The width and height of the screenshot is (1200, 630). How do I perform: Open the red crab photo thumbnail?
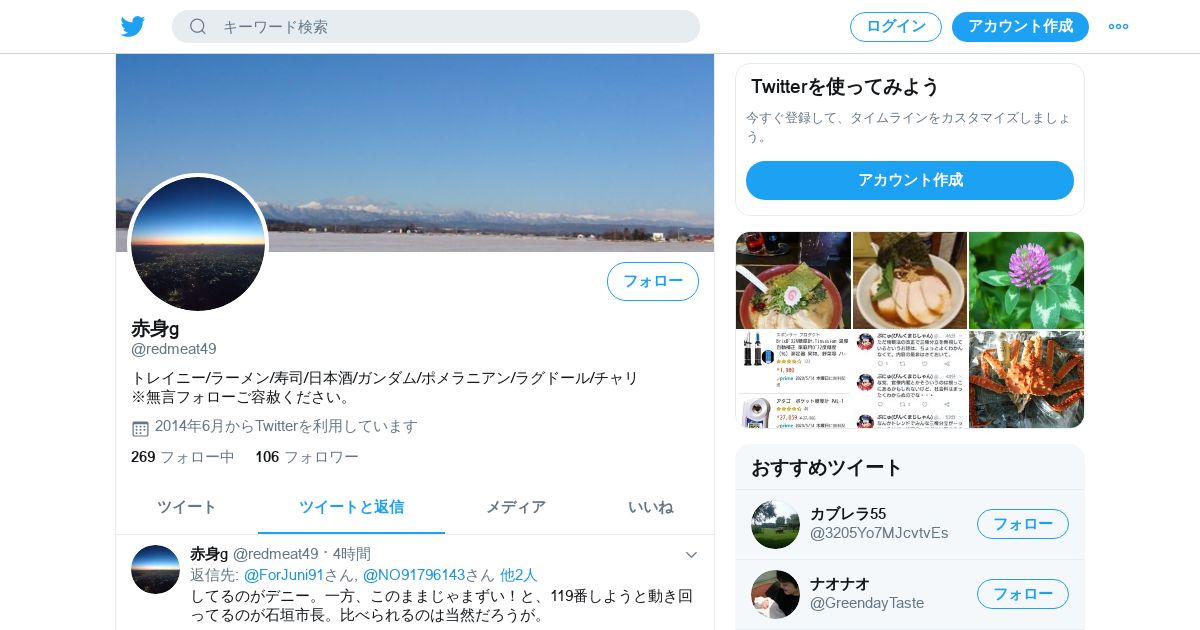pyautogui.click(x=1026, y=379)
